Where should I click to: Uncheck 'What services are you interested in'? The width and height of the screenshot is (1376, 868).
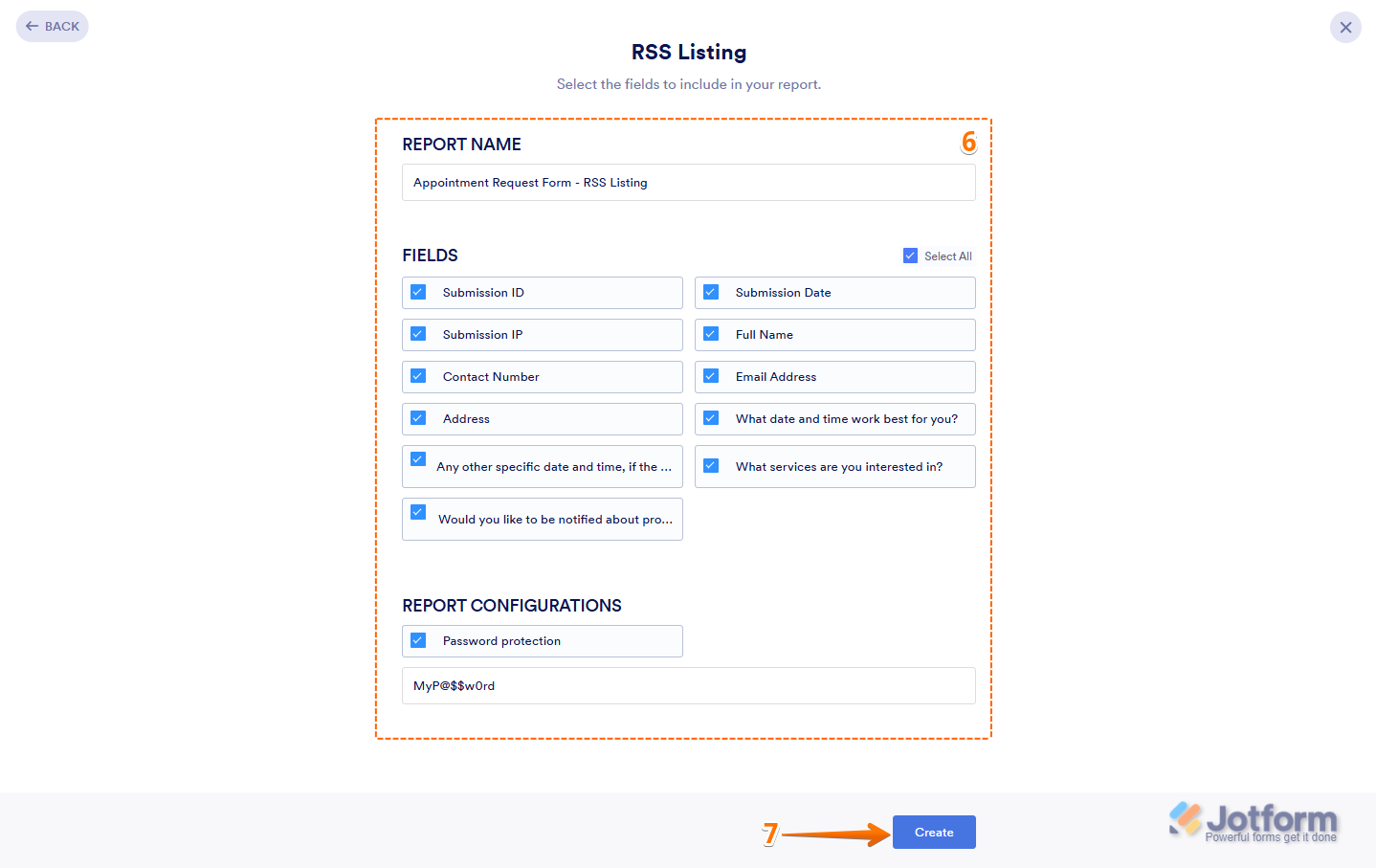[x=711, y=466]
